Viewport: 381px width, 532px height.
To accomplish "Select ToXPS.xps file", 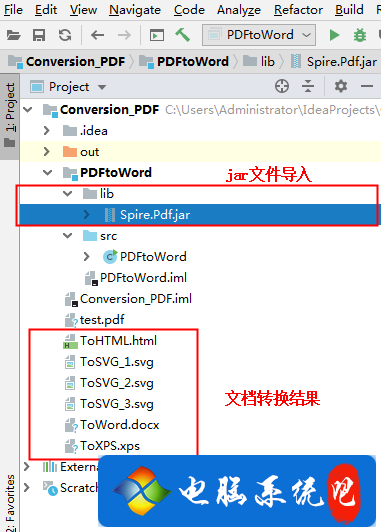I will point(110,446).
